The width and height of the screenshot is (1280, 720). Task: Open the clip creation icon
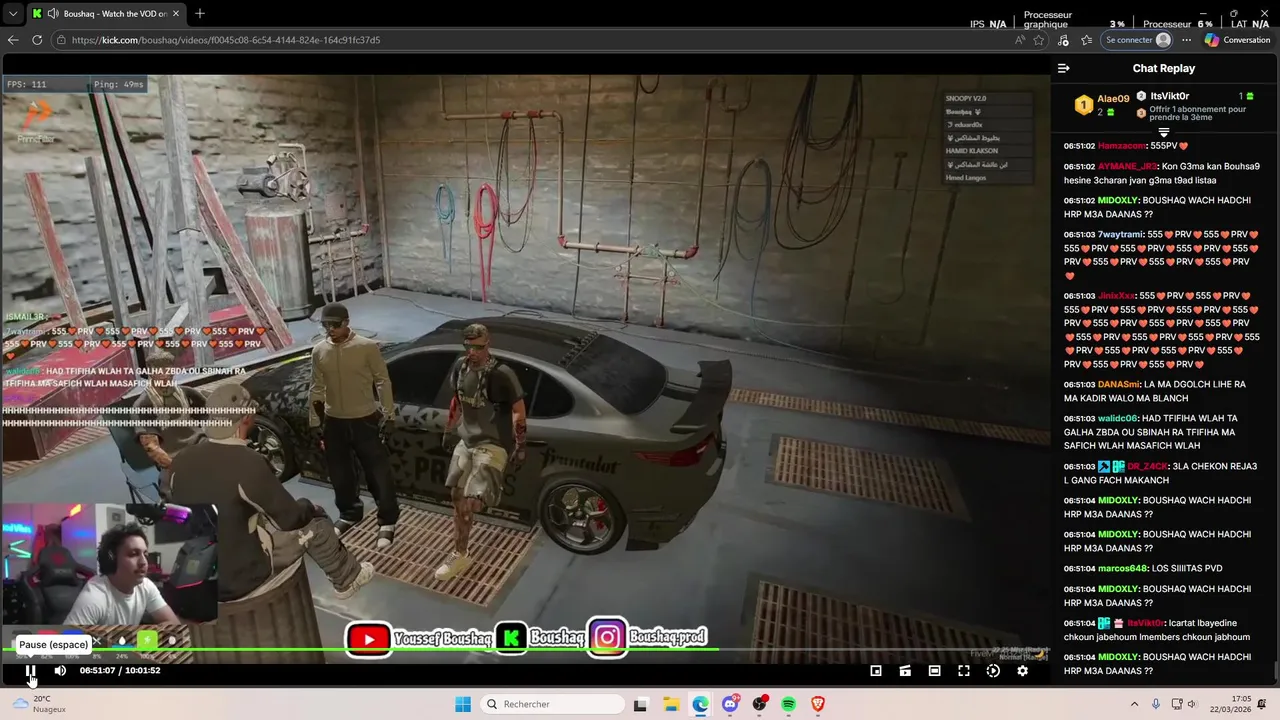pyautogui.click(x=905, y=671)
